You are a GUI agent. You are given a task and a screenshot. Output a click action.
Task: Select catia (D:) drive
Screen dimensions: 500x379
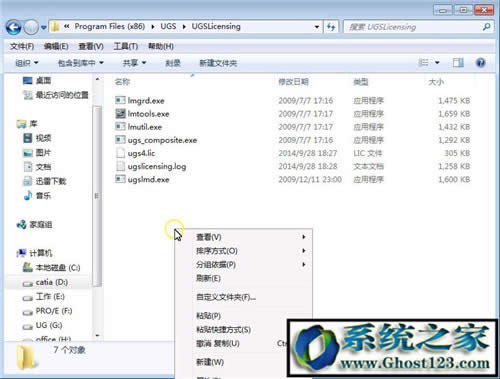[x=45, y=282]
